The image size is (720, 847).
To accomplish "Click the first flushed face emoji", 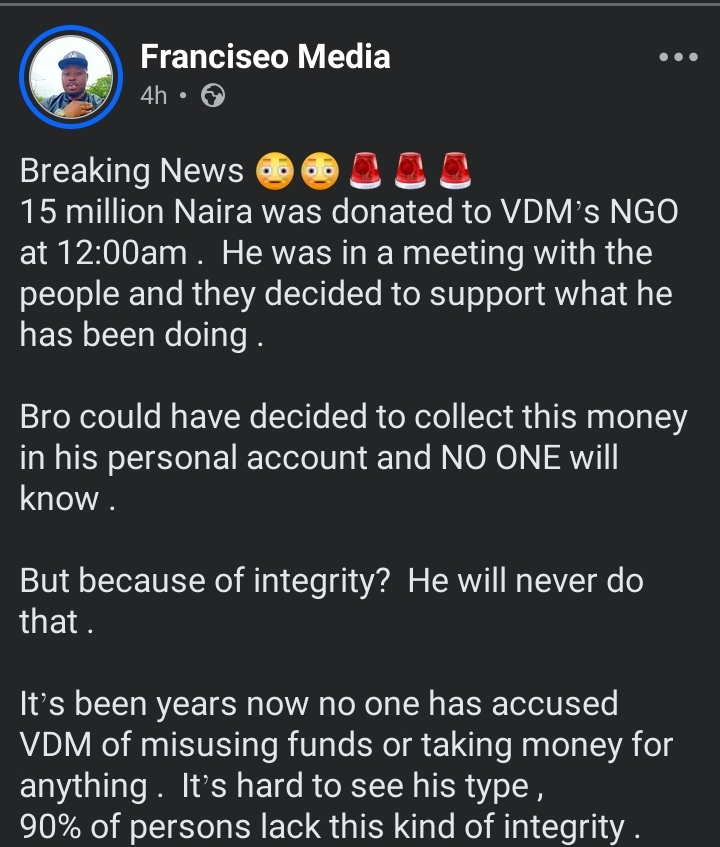I will click(x=275, y=171).
